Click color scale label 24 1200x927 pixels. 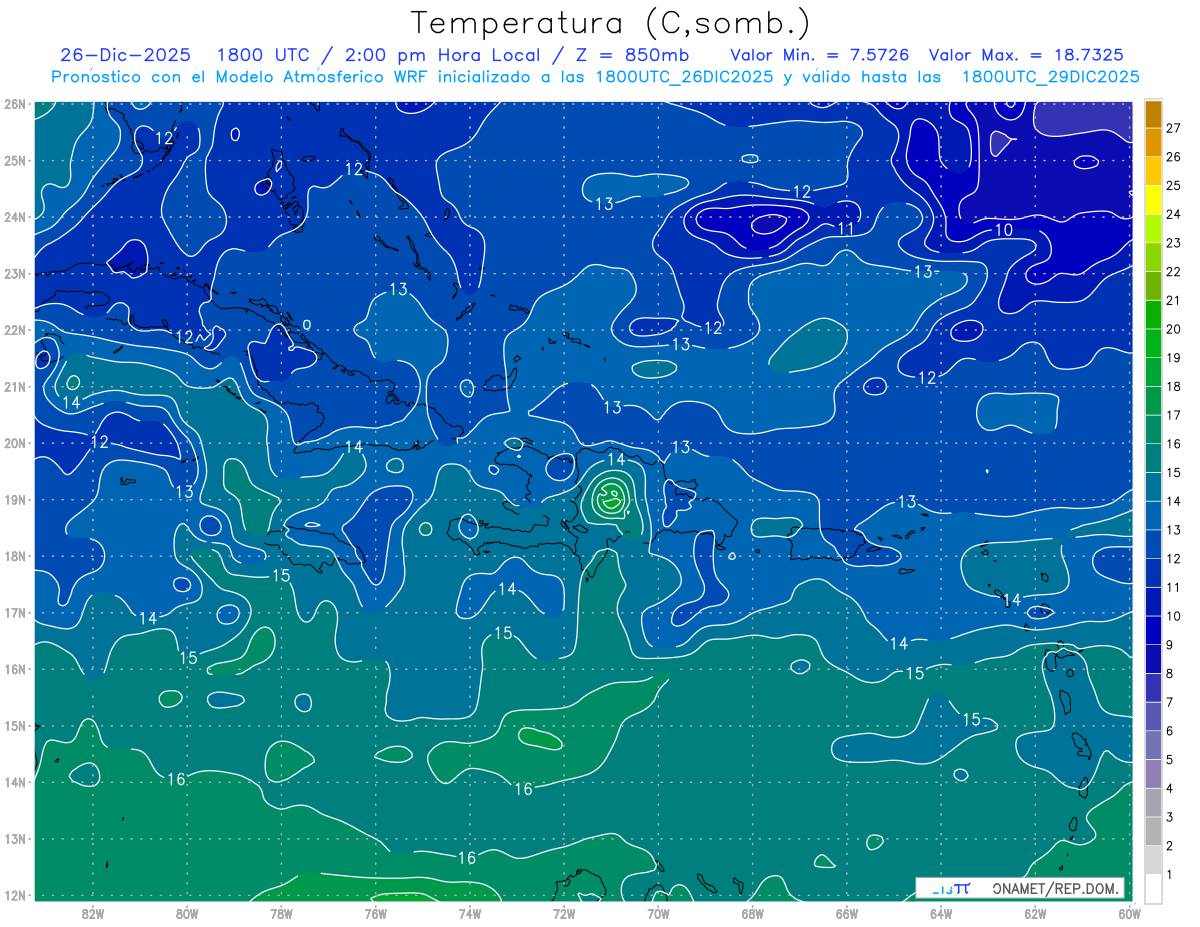(1173, 214)
